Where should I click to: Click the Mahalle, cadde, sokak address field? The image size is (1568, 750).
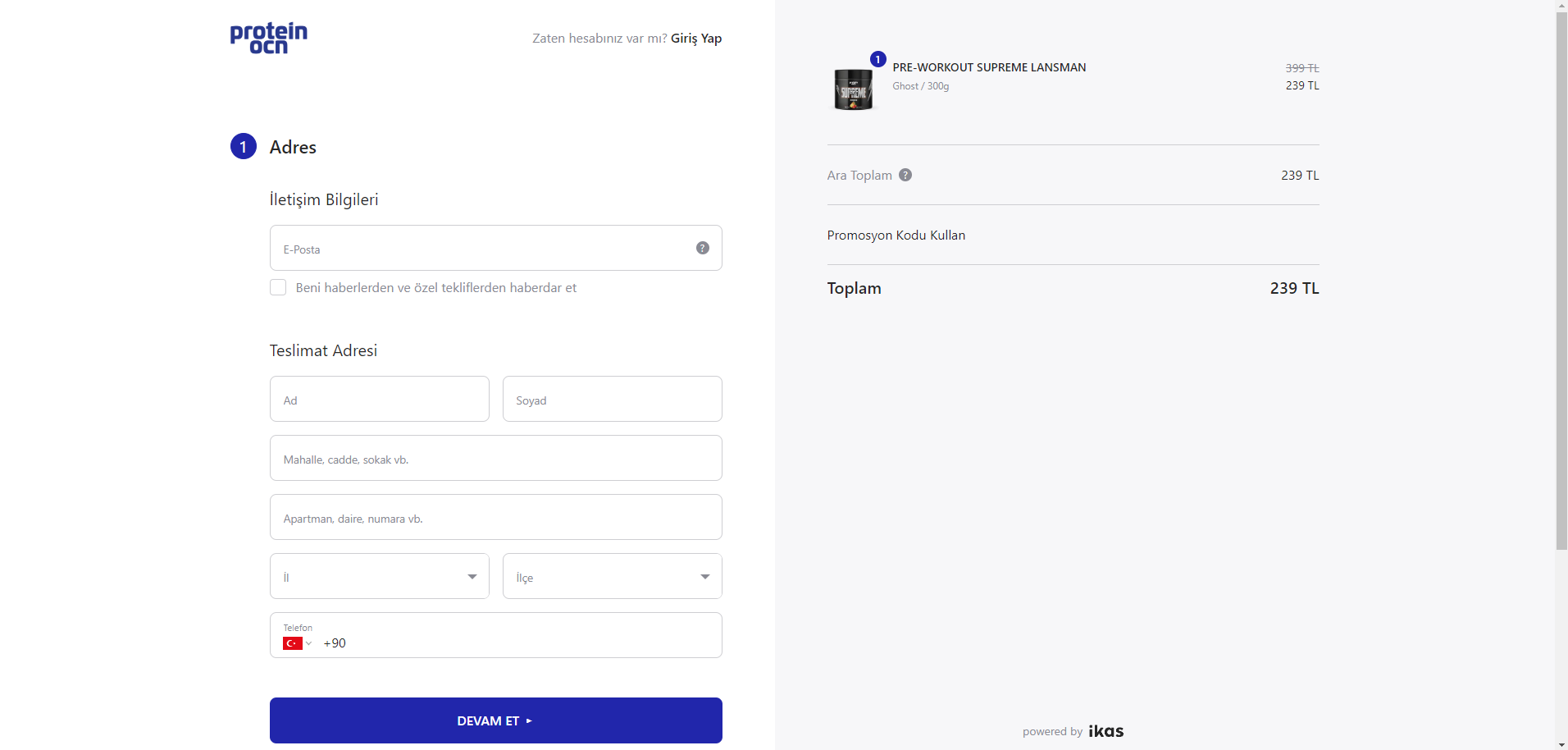pyautogui.click(x=496, y=458)
